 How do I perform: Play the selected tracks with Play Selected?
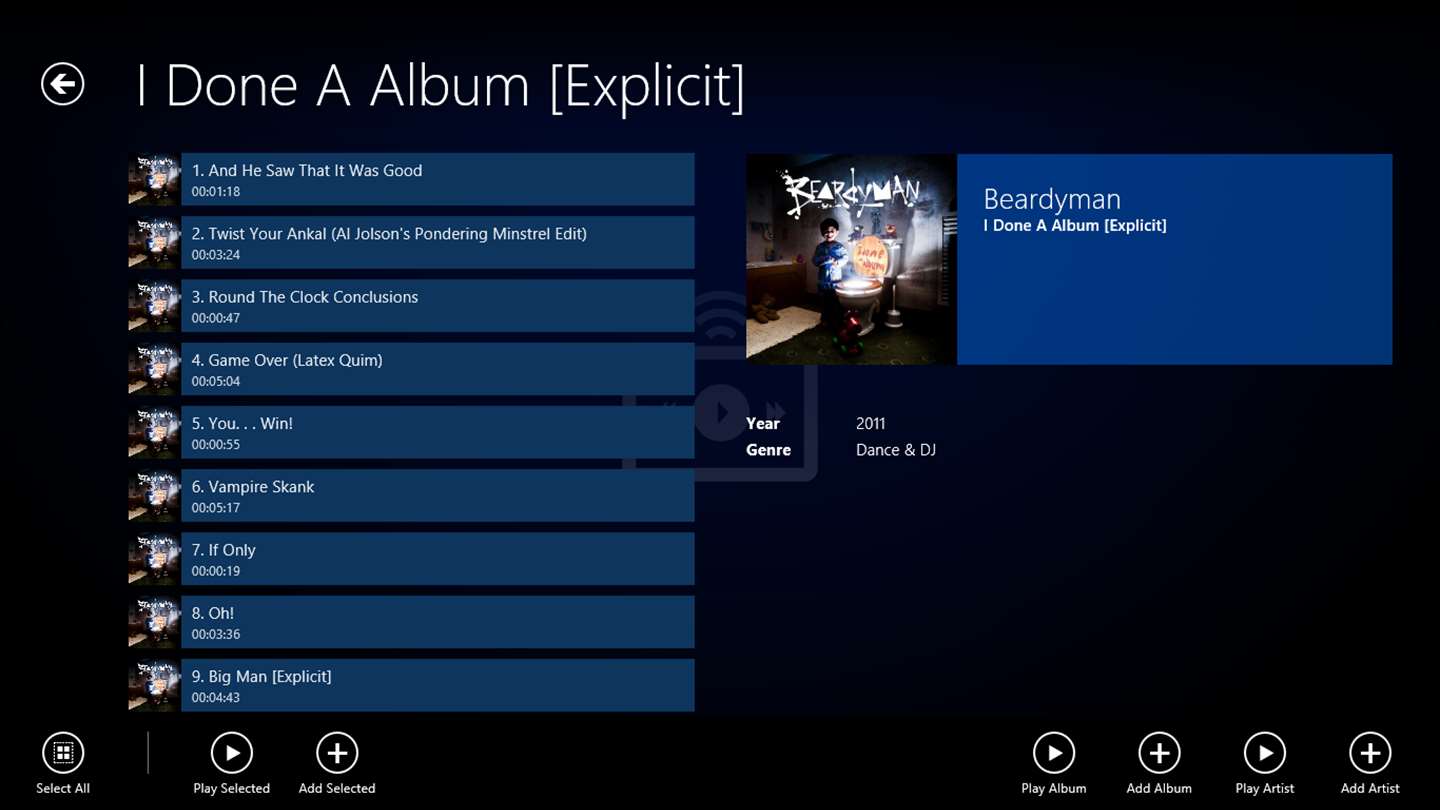(232, 753)
